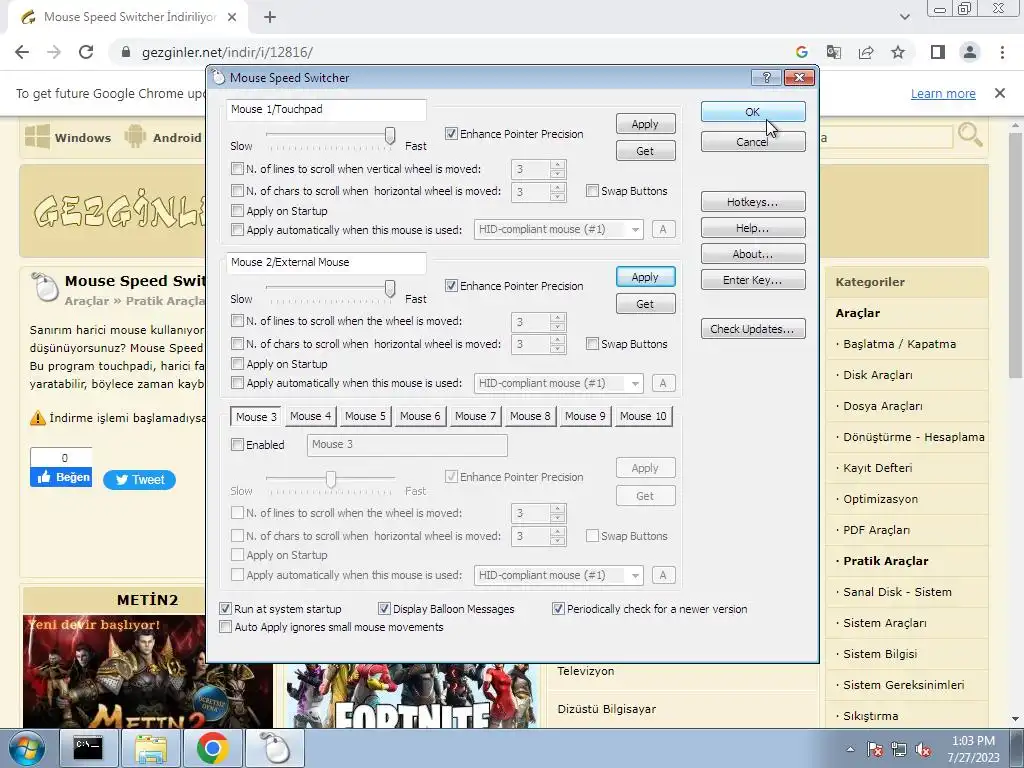Viewport: 1024px width, 768px height.
Task: Select the Mouse 8 tab
Action: [530, 416]
